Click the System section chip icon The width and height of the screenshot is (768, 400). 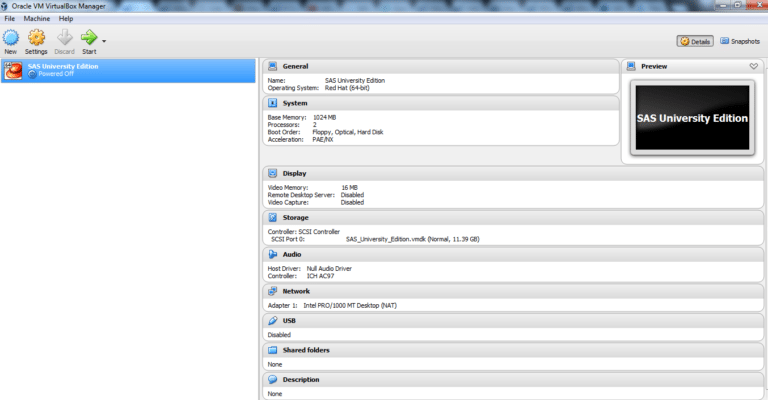point(273,103)
